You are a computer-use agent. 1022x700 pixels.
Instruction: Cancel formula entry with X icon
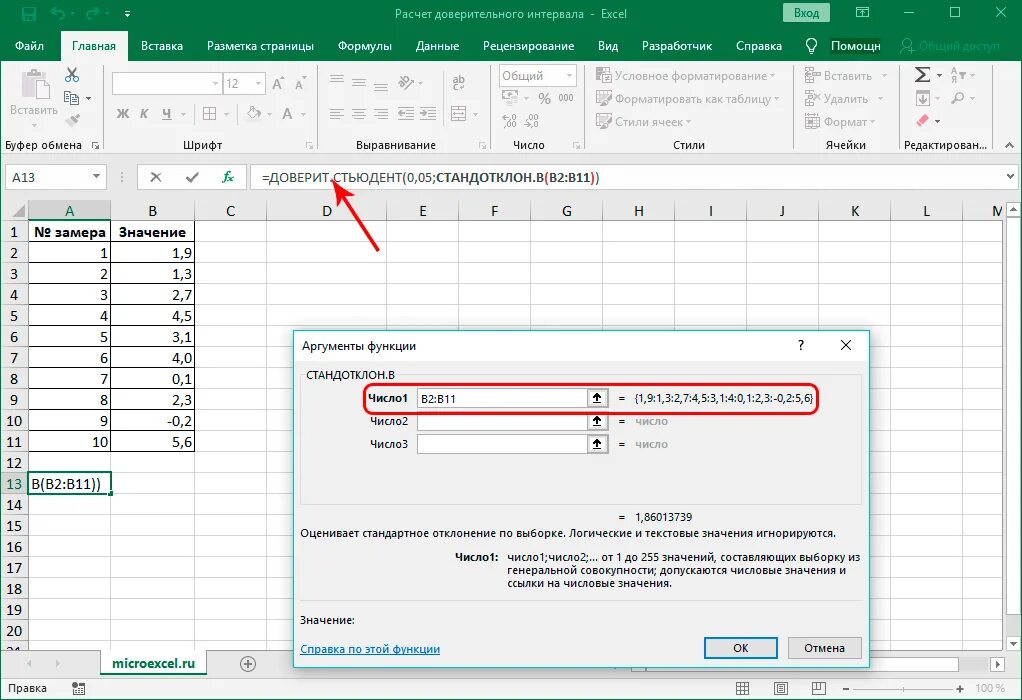pyautogui.click(x=156, y=177)
